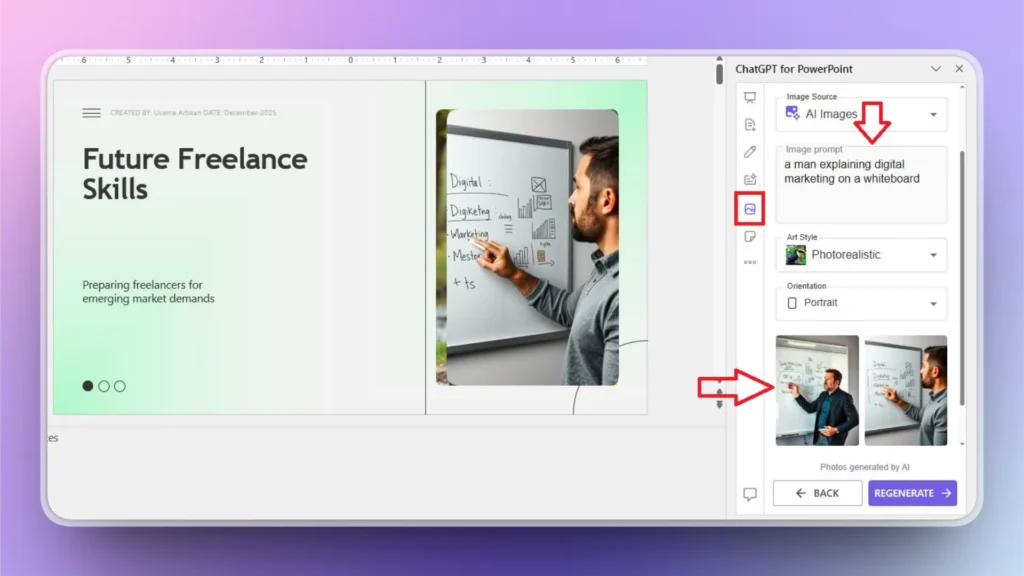Open the document outline icon in the sidebar
Viewport: 1024px width, 576px height.
pyautogui.click(x=751, y=124)
